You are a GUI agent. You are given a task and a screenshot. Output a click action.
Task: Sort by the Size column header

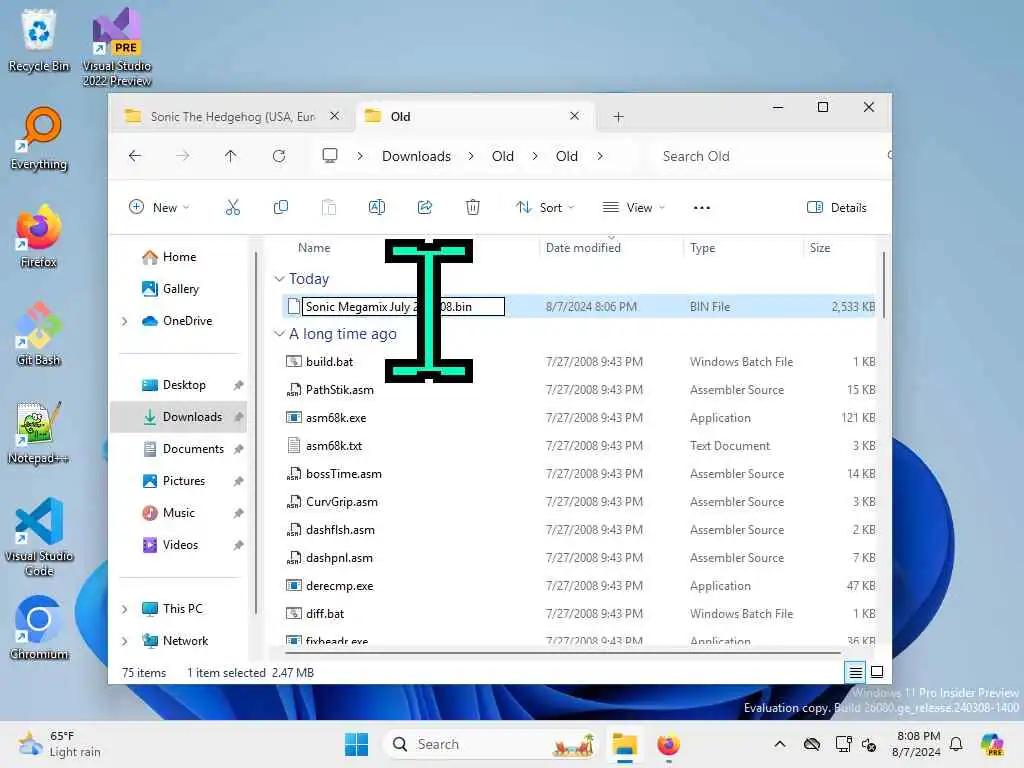coord(820,248)
